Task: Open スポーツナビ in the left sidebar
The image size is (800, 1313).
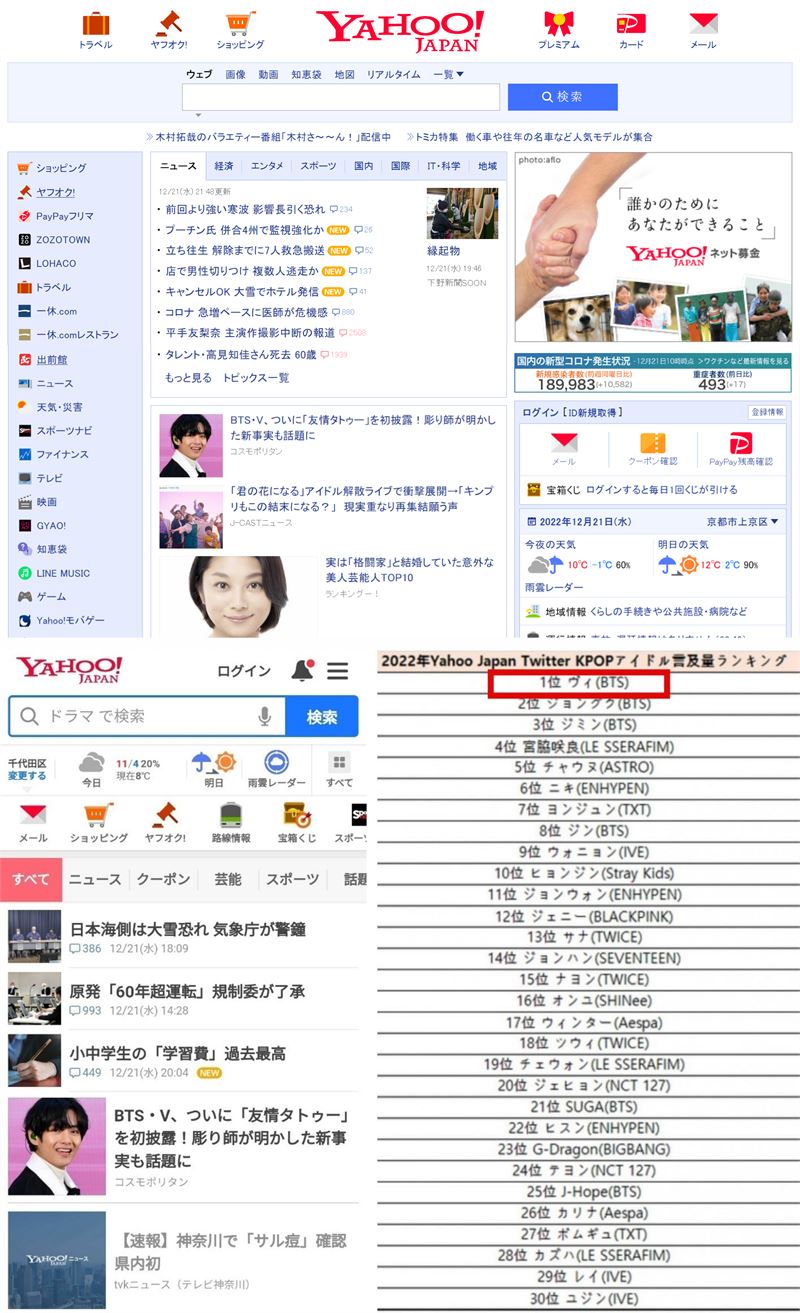Action: point(64,430)
